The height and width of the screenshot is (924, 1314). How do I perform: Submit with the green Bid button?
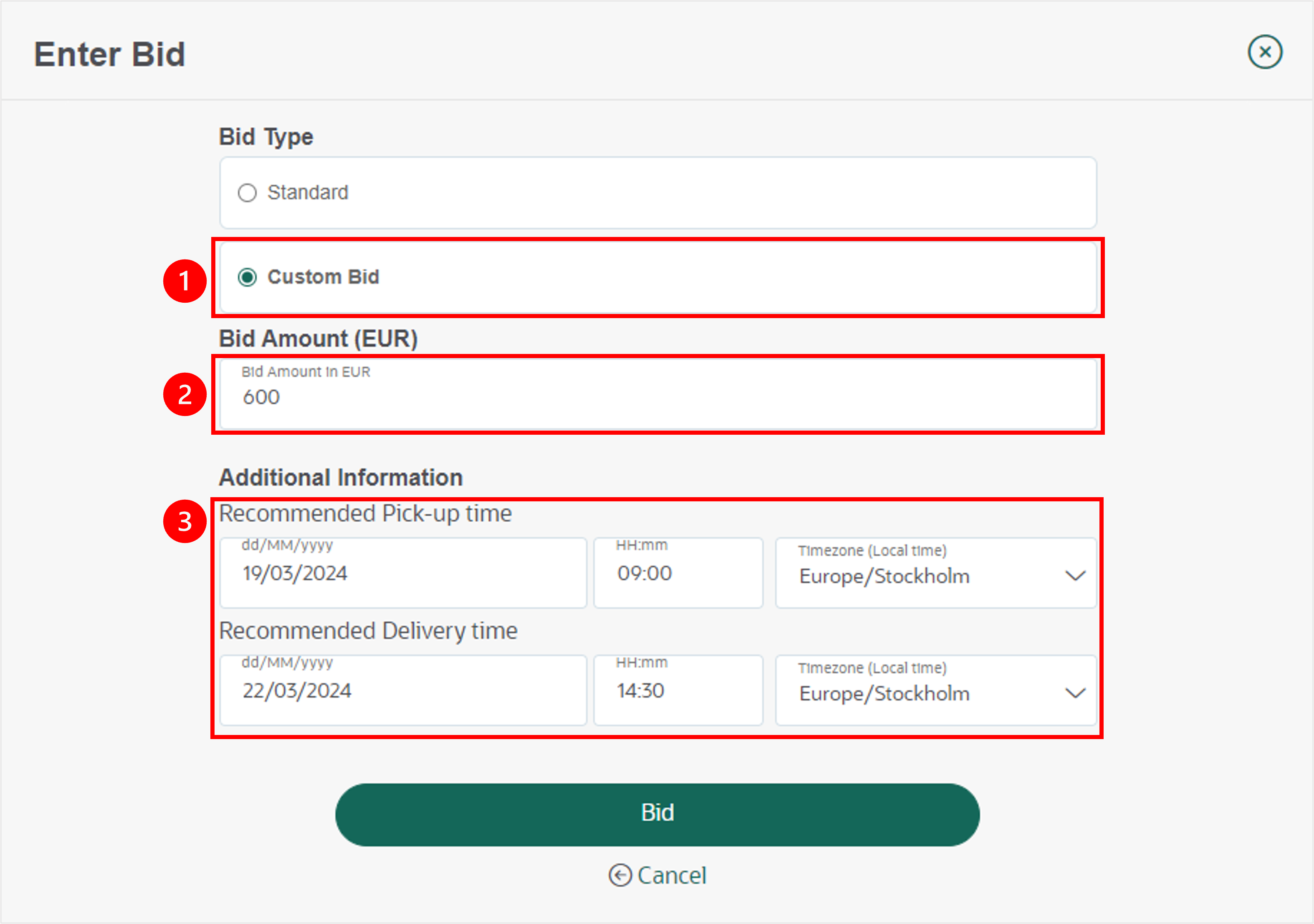coord(657,815)
